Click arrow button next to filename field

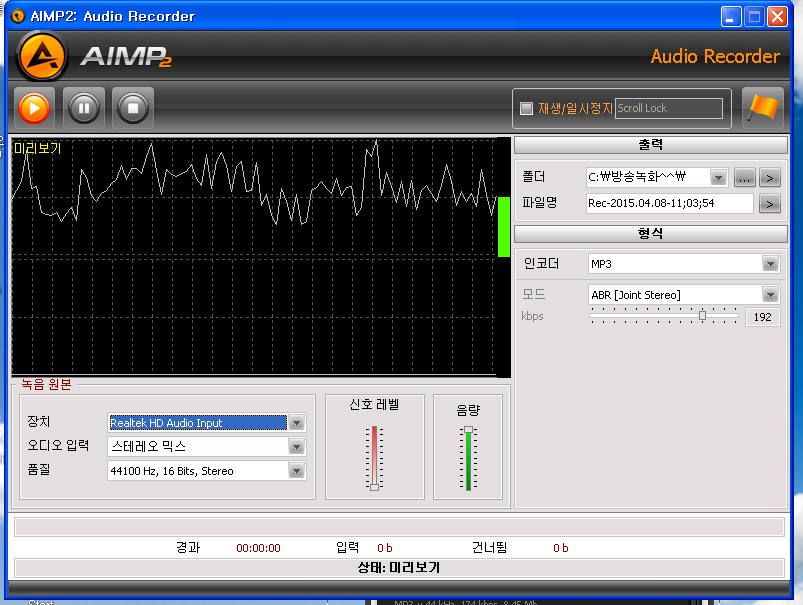point(770,204)
